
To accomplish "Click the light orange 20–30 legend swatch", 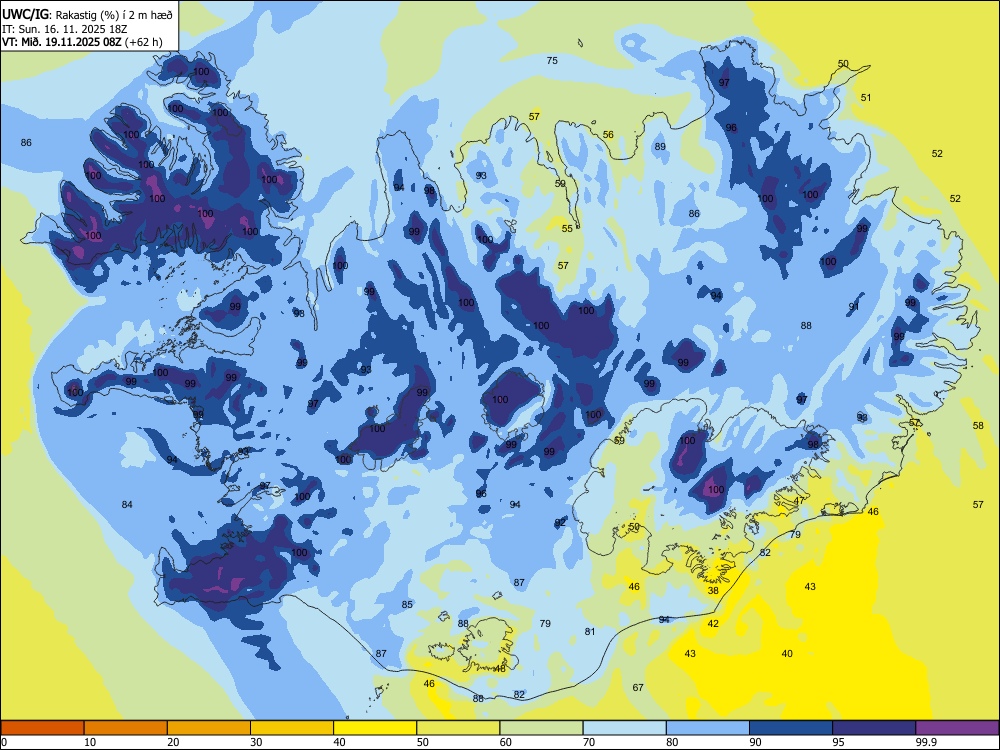I will [x=209, y=728].
